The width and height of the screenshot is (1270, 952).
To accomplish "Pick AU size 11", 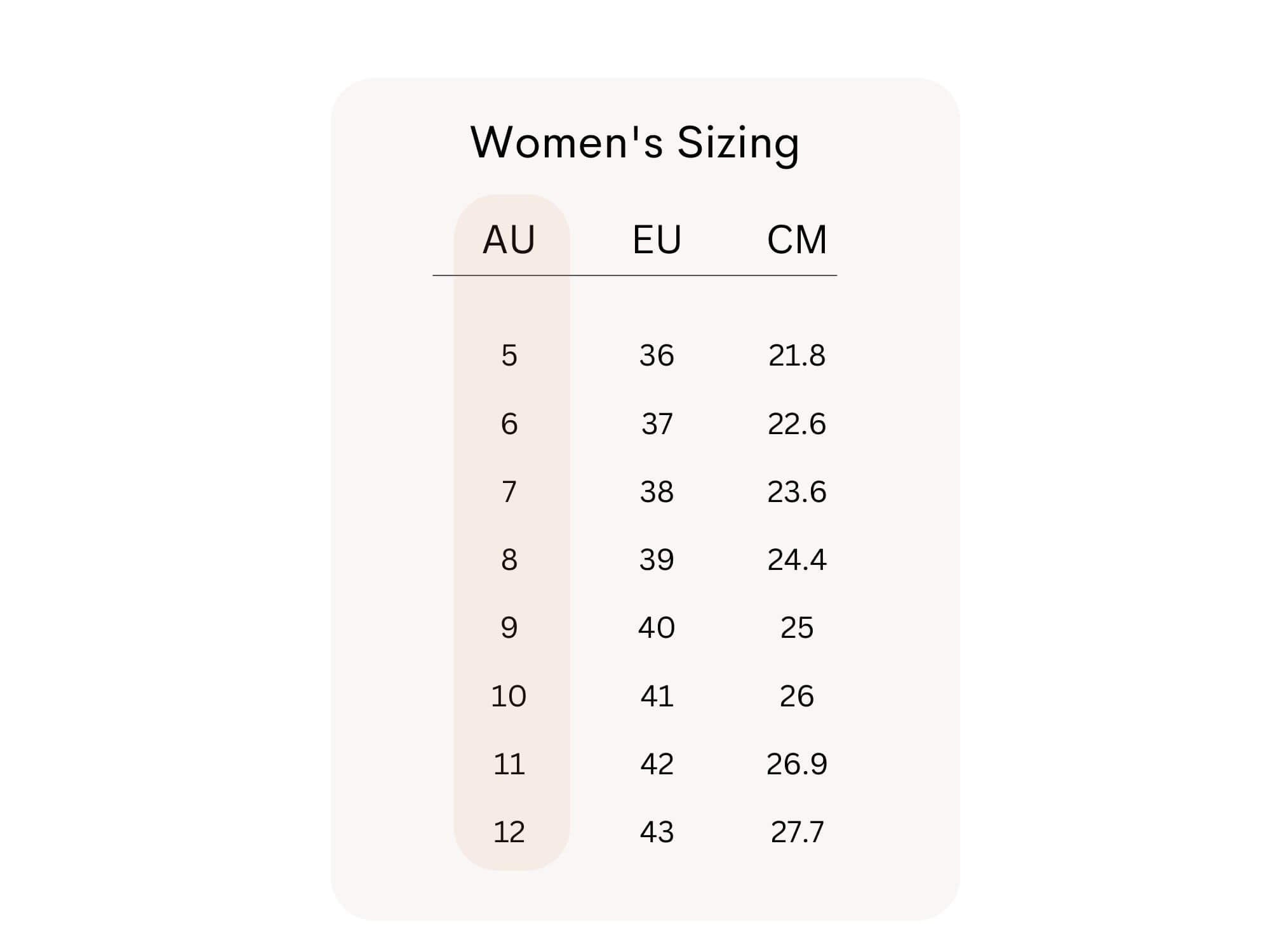I will click(509, 764).
